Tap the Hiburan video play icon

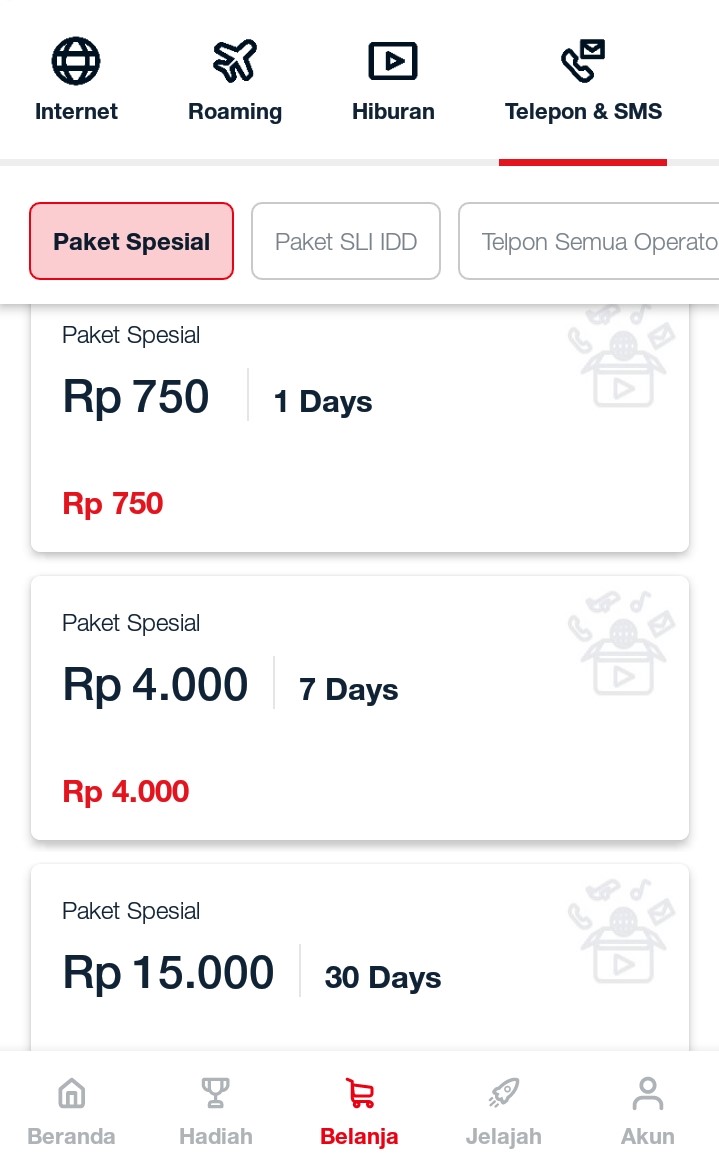pos(393,60)
